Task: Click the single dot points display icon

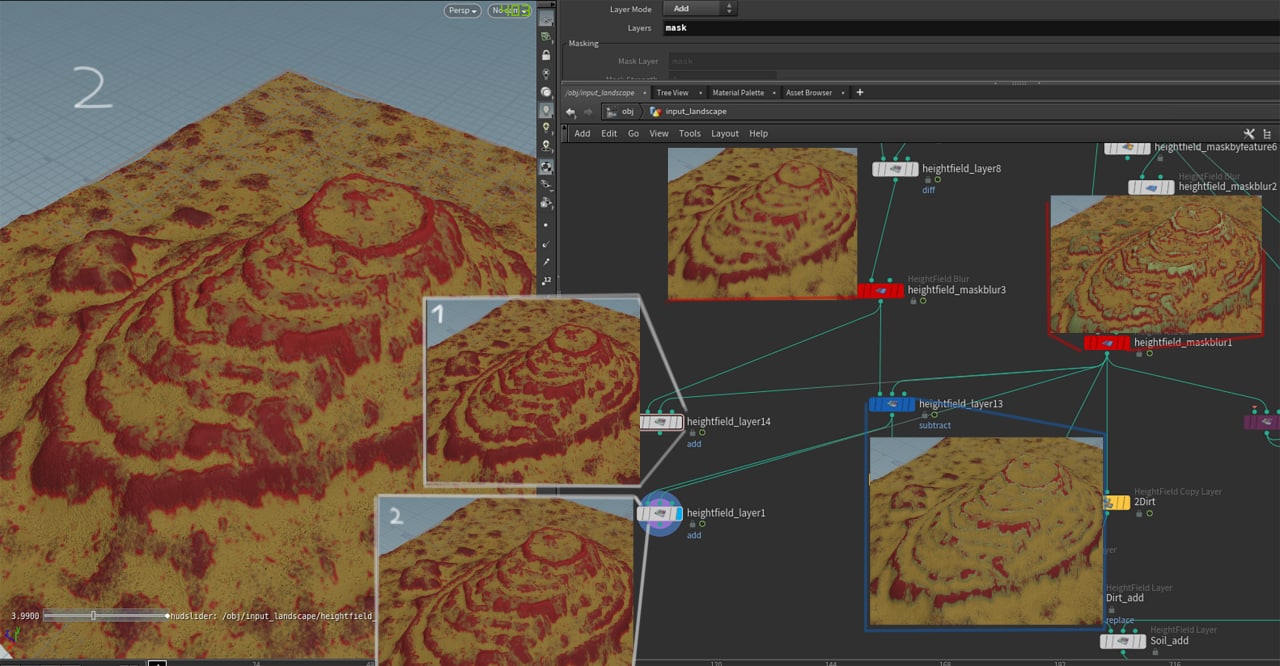Action: point(546,225)
